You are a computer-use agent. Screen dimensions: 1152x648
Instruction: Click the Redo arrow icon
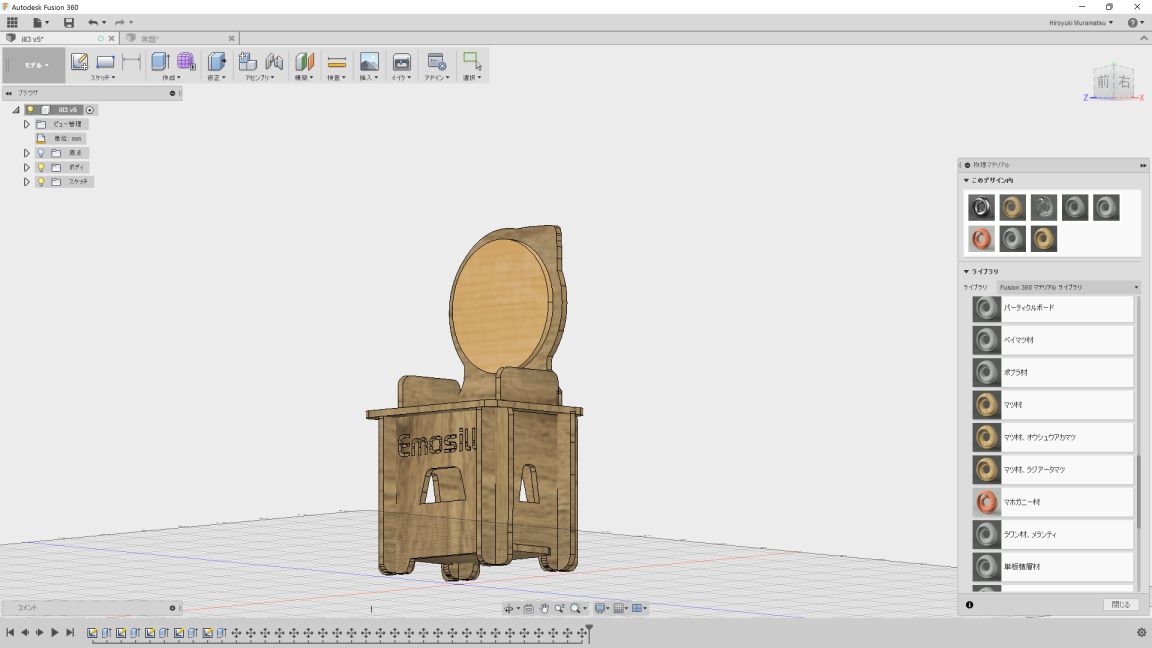click(119, 23)
